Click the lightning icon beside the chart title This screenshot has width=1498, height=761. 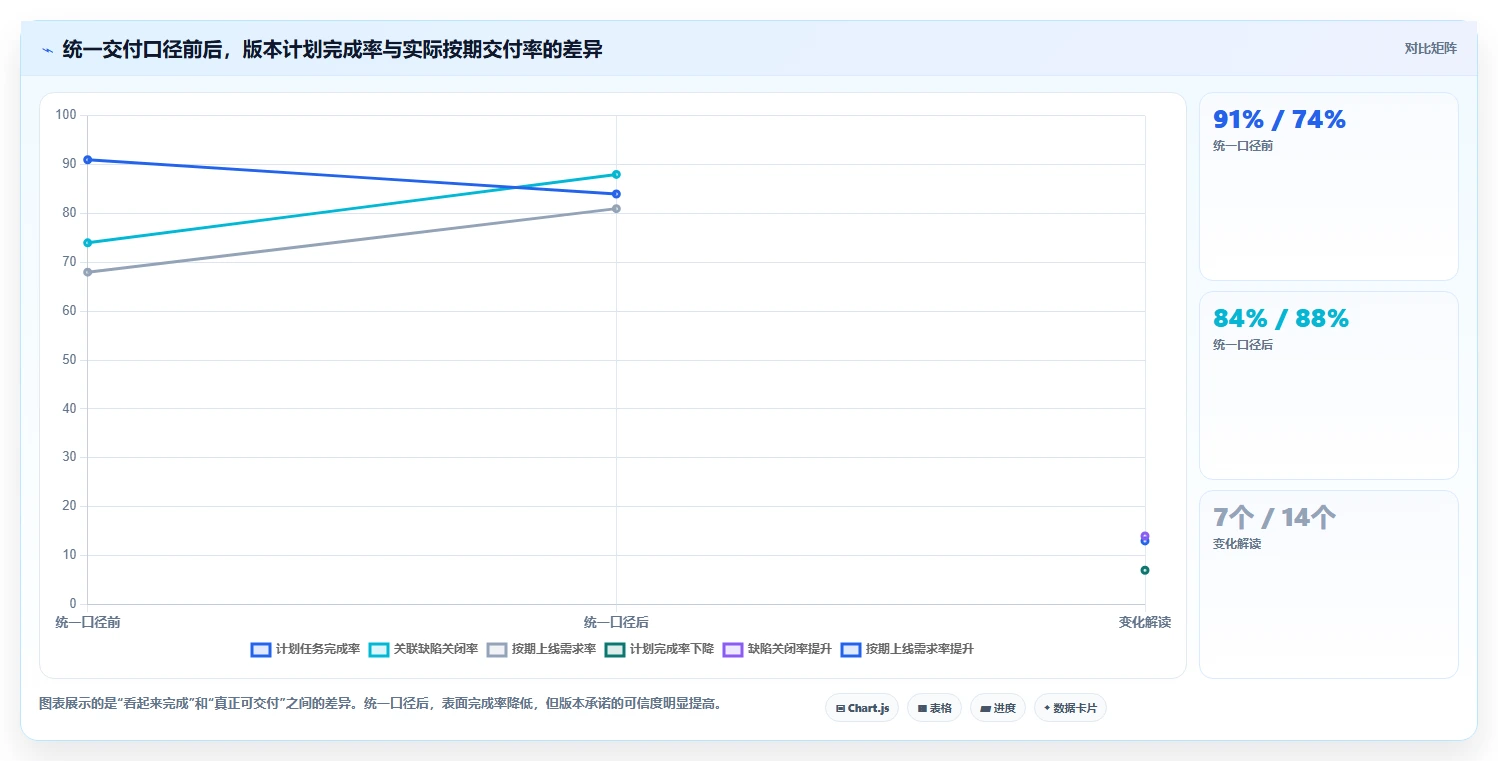(47, 50)
